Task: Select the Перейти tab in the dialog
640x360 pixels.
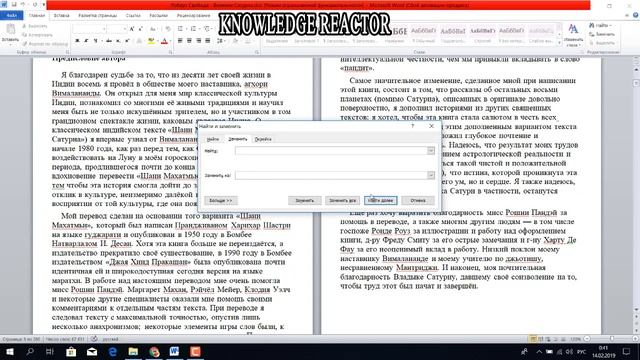Action: coord(263,139)
